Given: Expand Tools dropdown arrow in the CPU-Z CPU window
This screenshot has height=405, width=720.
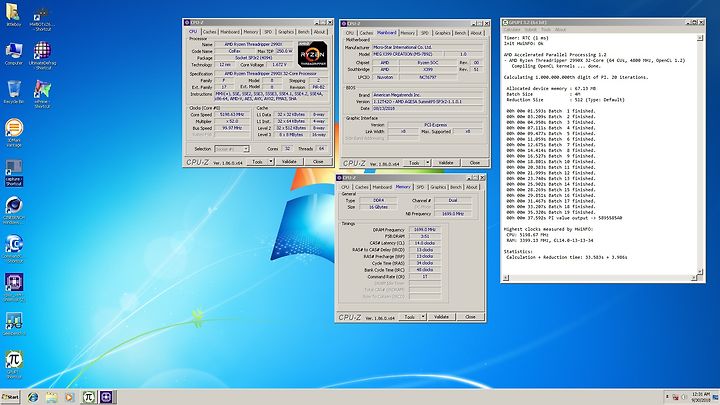Looking at the screenshot, I should (x=271, y=162).
